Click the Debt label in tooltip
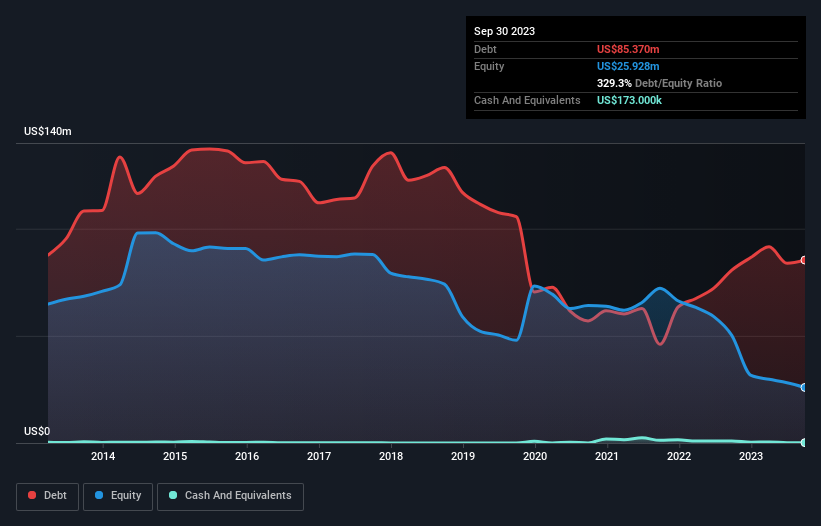Image resolution: width=821 pixels, height=526 pixels. click(x=485, y=49)
